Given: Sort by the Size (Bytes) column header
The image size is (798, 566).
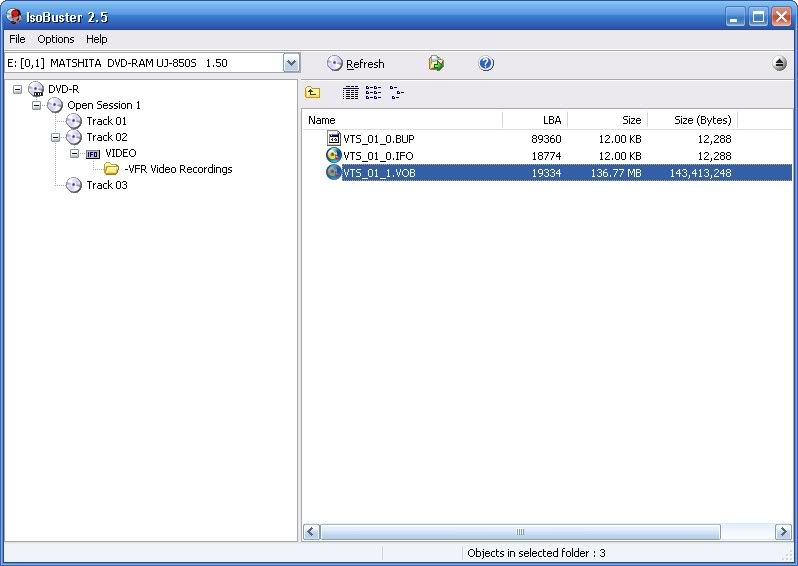Looking at the screenshot, I should click(693, 120).
